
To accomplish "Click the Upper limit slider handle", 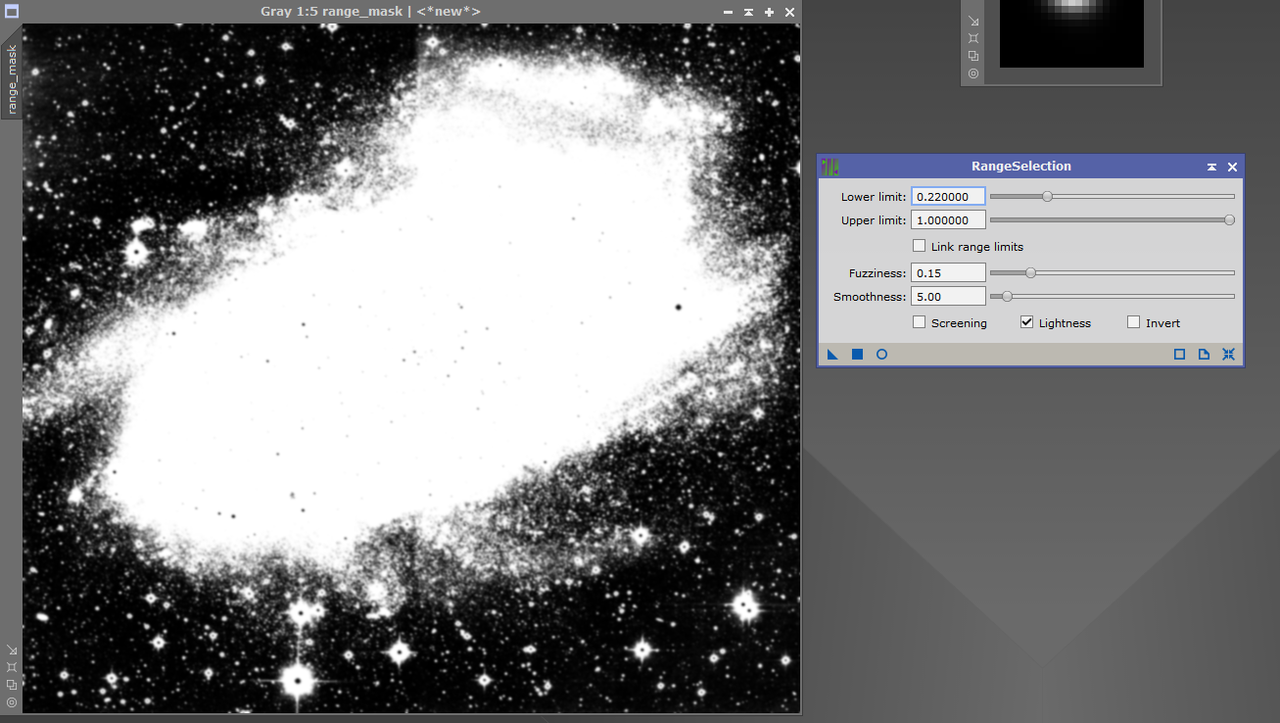I will tap(1229, 220).
